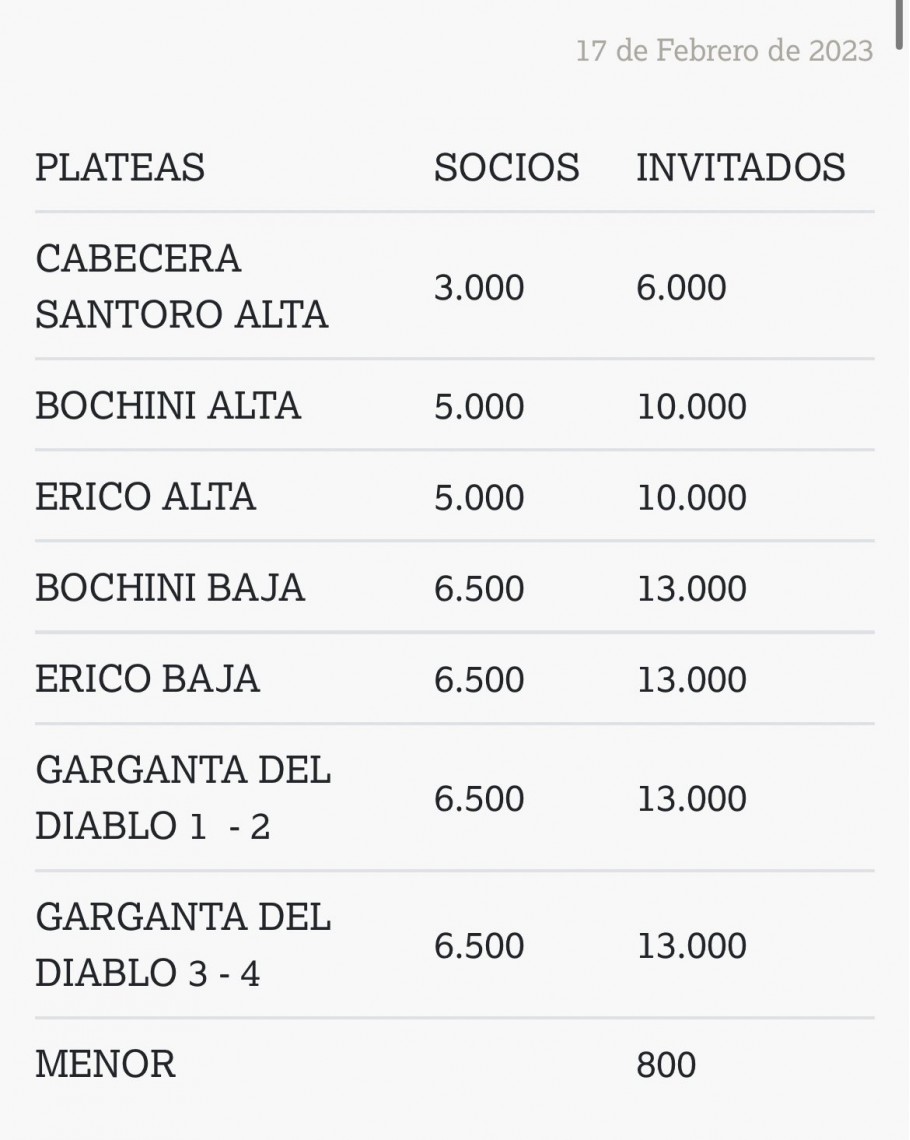910x1140 pixels.
Task: Select the ERICO ALTA row label
Action: 145,497
